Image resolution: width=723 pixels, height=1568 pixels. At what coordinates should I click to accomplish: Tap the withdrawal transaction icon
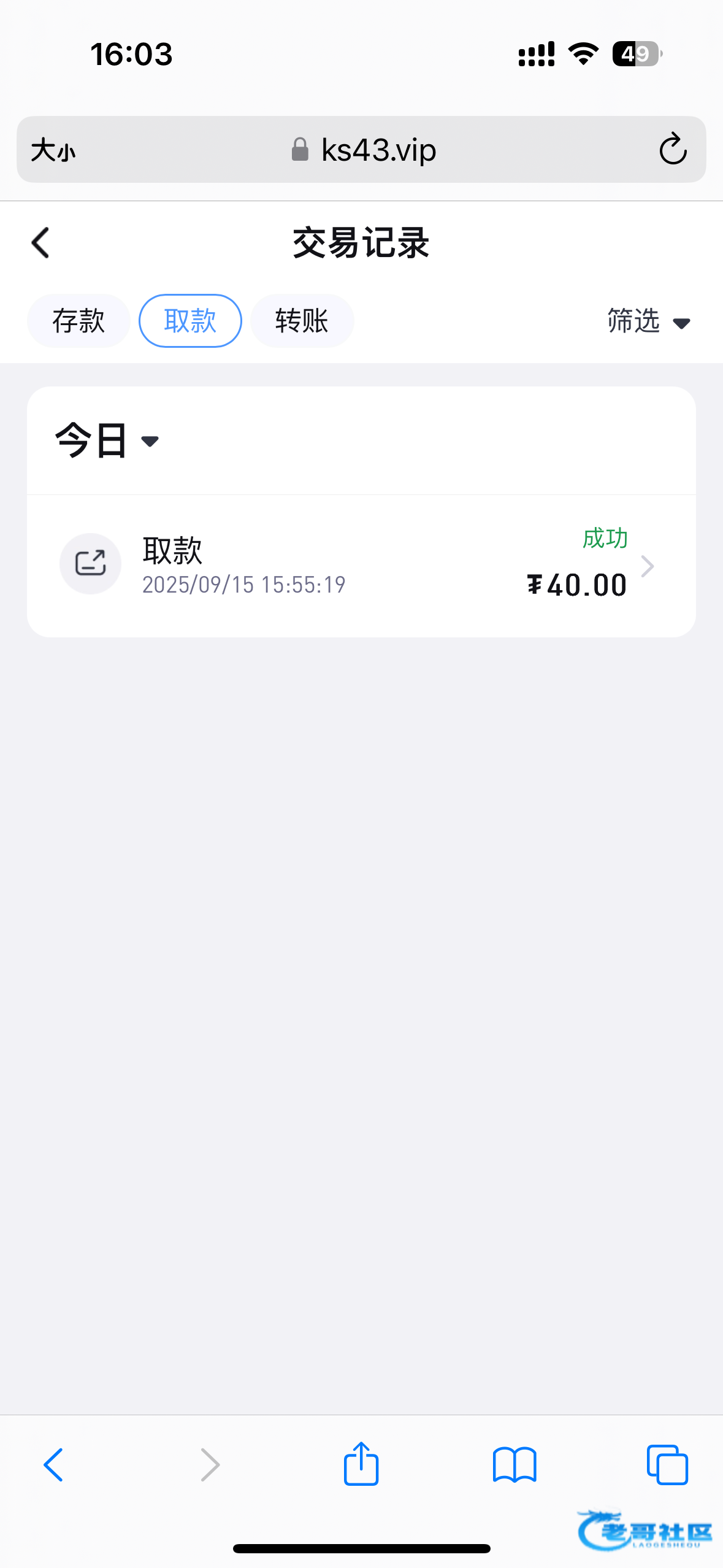coord(90,563)
